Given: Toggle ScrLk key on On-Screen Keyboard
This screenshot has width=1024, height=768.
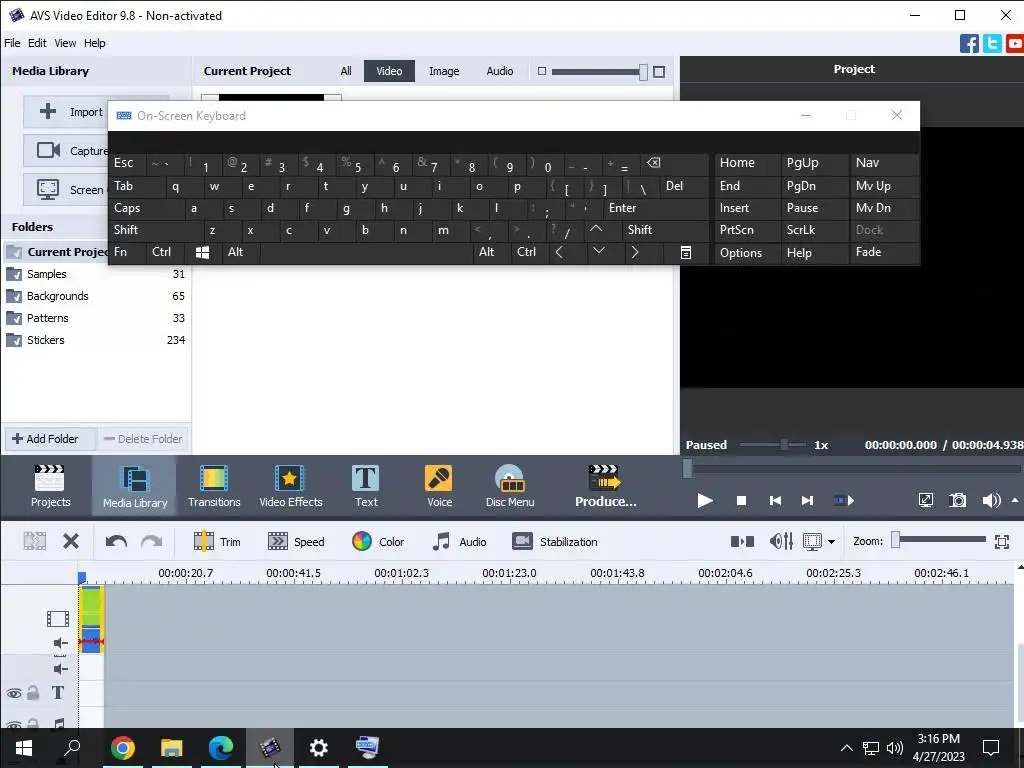Looking at the screenshot, I should pyautogui.click(x=814, y=230).
